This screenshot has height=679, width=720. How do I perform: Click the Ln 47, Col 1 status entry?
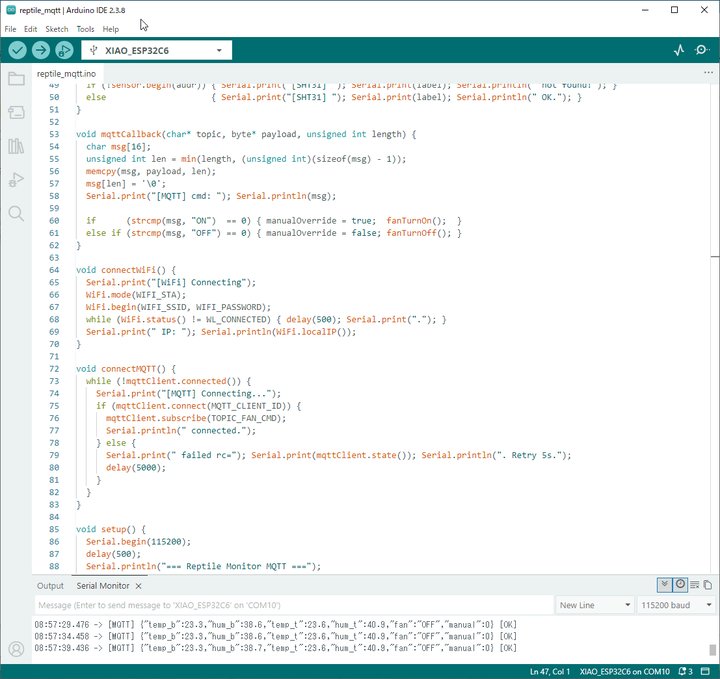[x=550, y=671]
